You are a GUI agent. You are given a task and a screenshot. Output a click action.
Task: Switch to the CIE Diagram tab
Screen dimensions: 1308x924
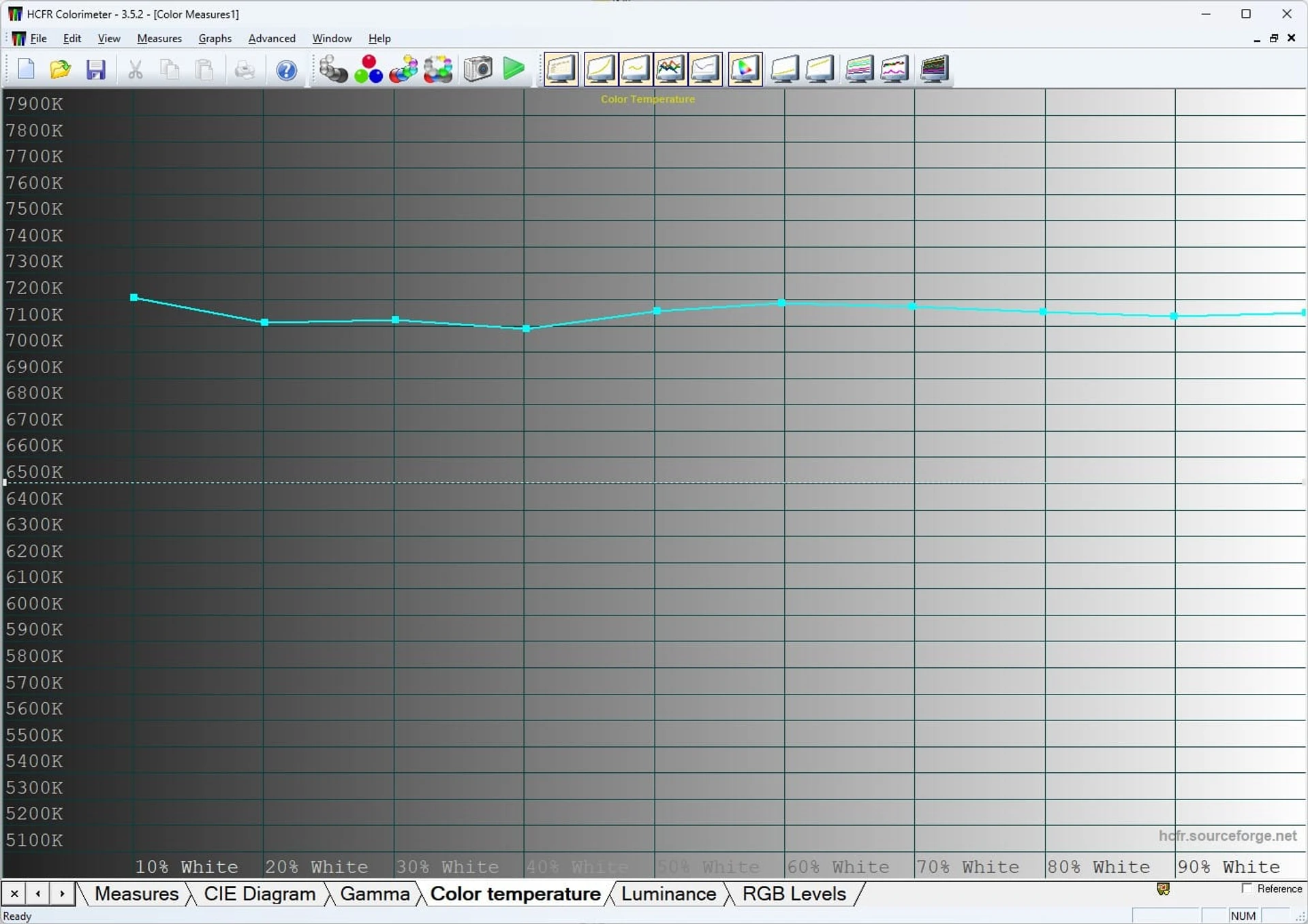click(260, 893)
